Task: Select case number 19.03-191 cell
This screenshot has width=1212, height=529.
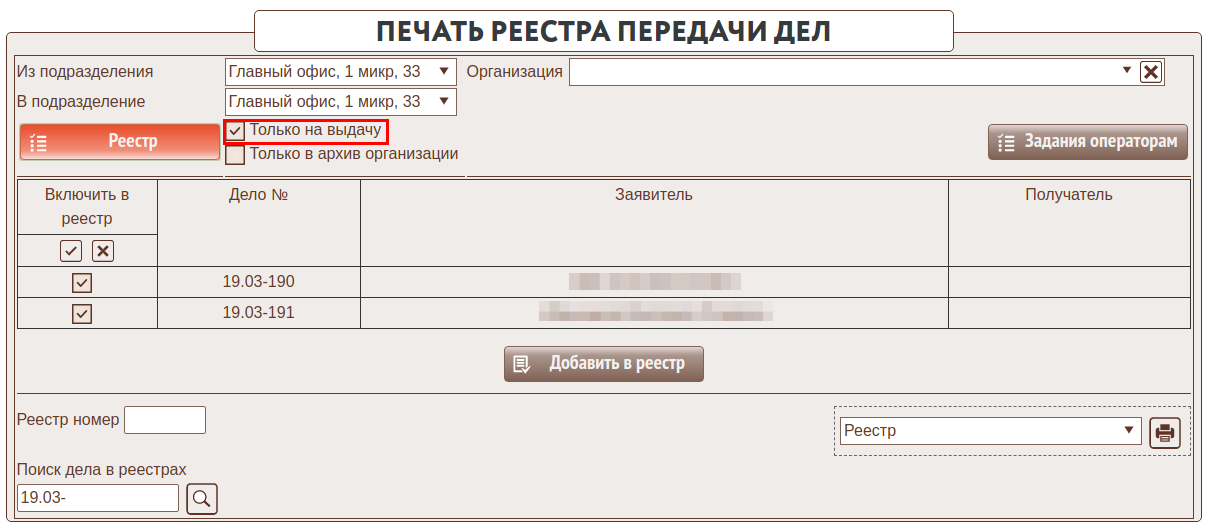Action: 258,313
